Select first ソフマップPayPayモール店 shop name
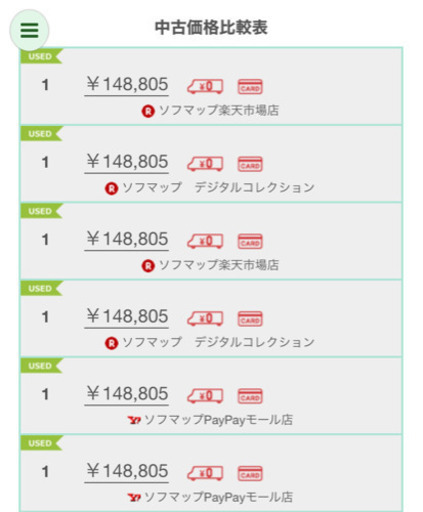The height and width of the screenshot is (512, 423). [219, 420]
